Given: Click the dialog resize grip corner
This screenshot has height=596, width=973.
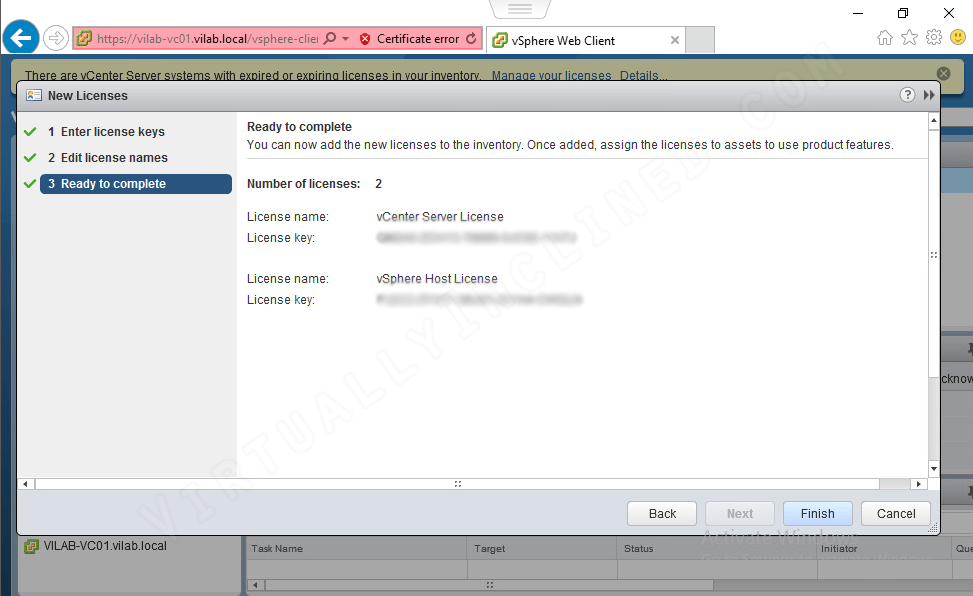Looking at the screenshot, I should [933, 528].
